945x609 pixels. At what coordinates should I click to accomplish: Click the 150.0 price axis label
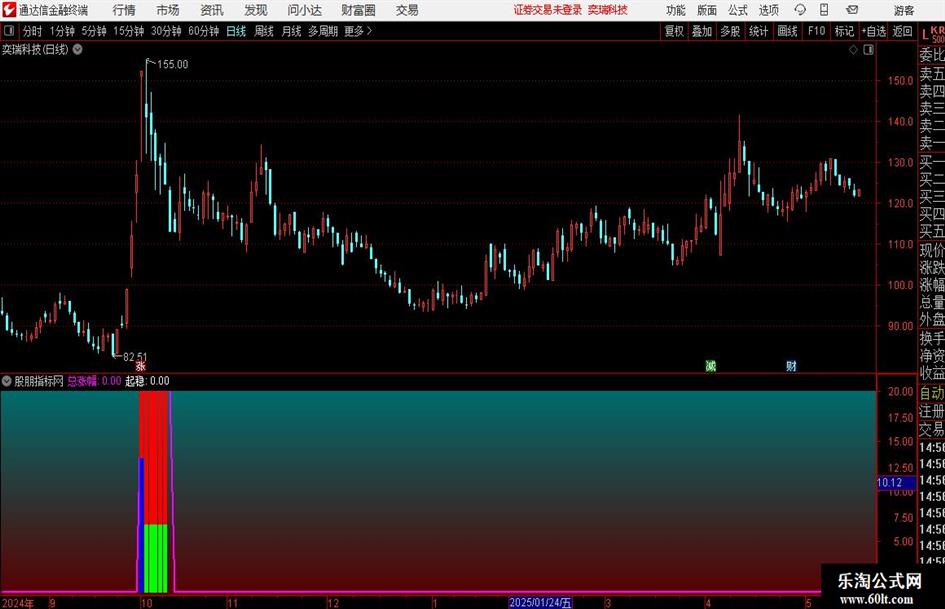[900, 80]
